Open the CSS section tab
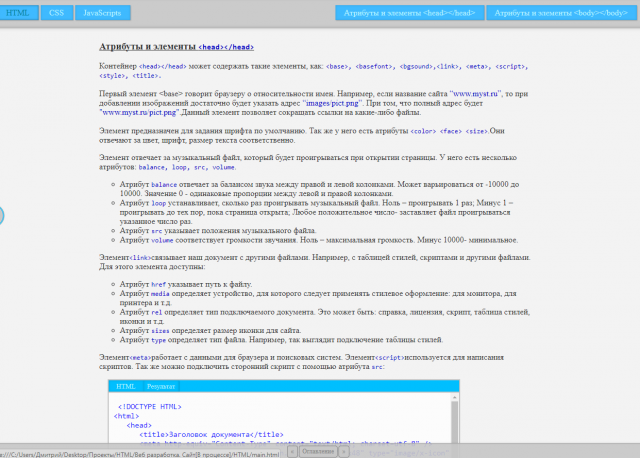The width and height of the screenshot is (640, 458). (x=57, y=13)
